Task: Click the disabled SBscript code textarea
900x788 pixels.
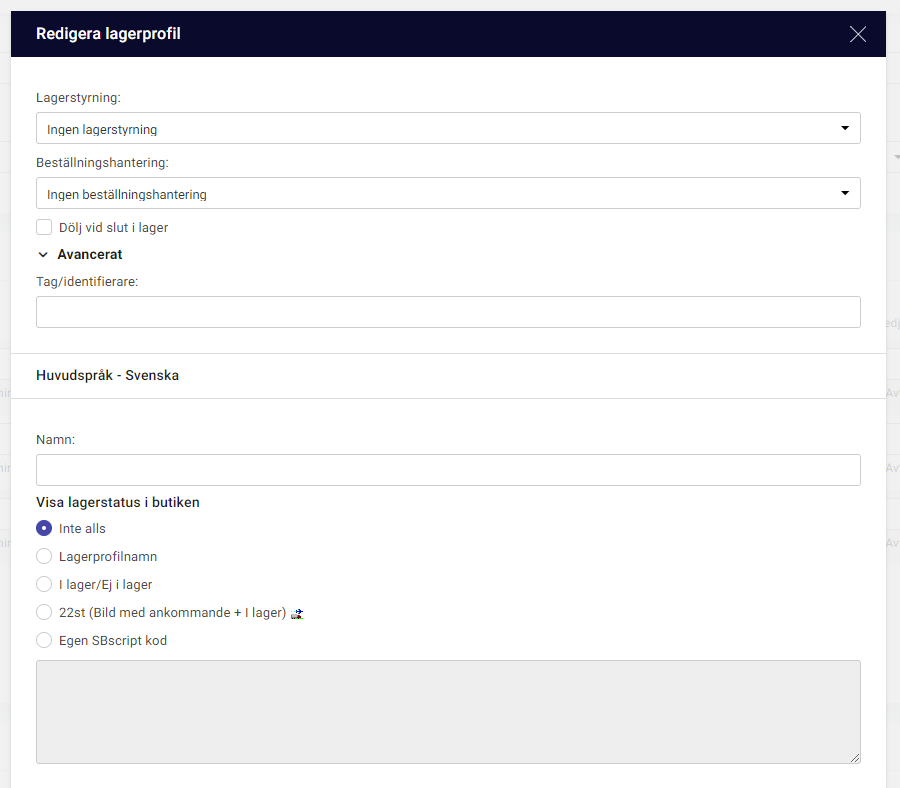Action: click(x=448, y=712)
